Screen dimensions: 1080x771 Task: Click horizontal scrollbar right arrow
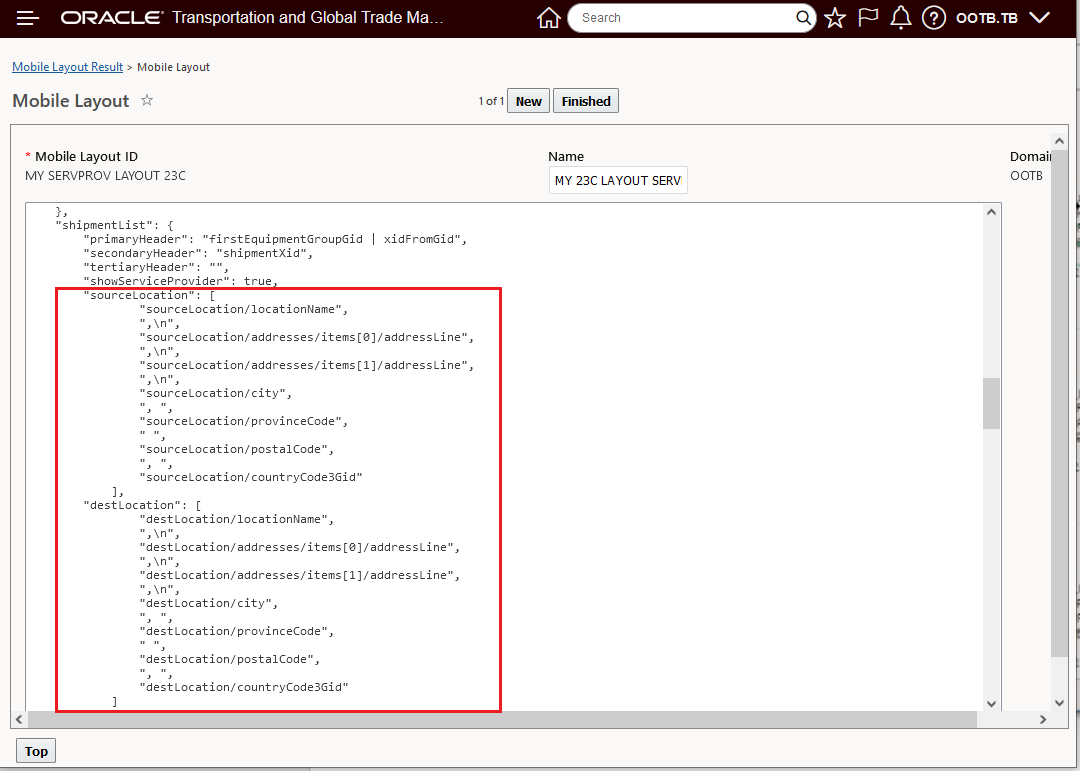click(x=1043, y=719)
